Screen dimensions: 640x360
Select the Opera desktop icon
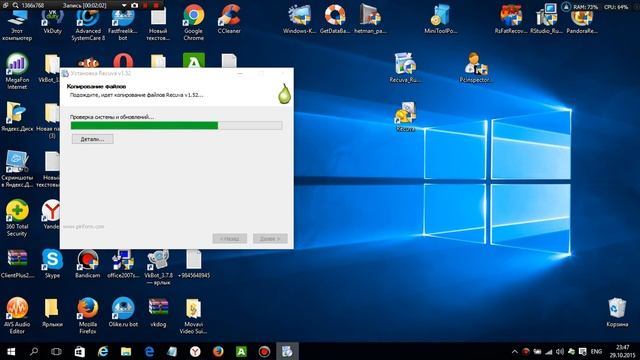123,61
